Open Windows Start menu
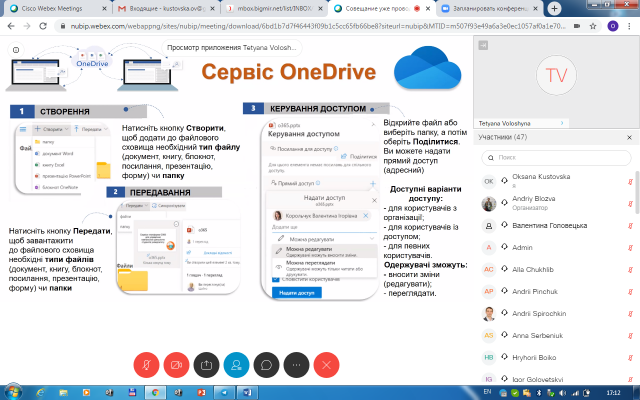Image resolution: width=640 pixels, height=400 pixels. click(12, 392)
